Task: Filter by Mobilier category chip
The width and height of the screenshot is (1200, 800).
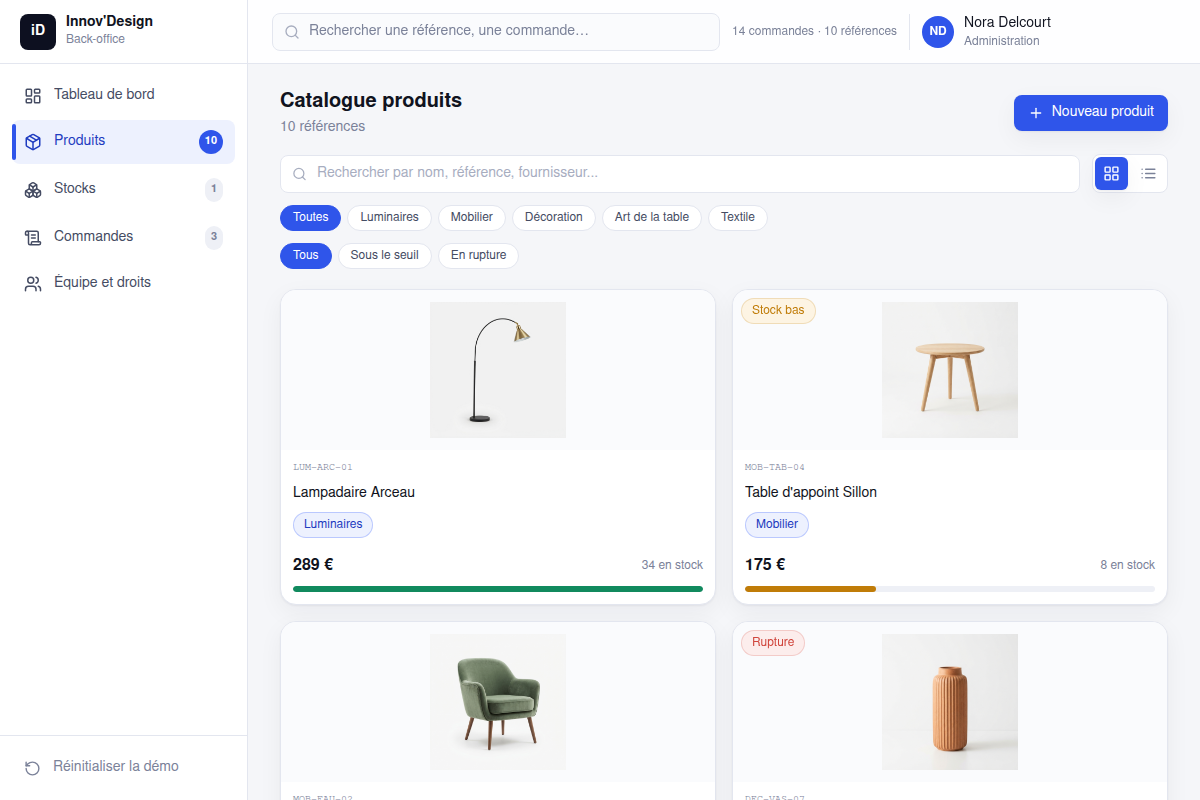Action: pos(472,217)
